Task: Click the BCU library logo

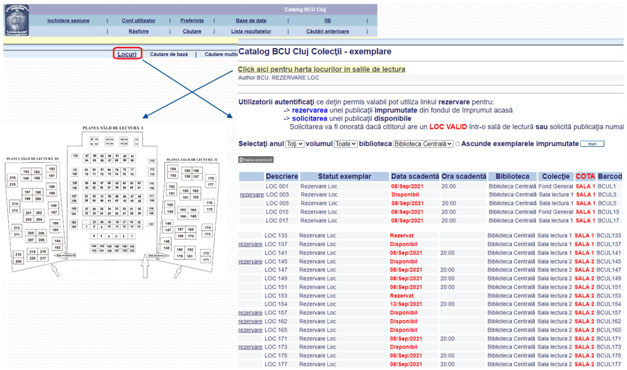Action: pos(16,20)
